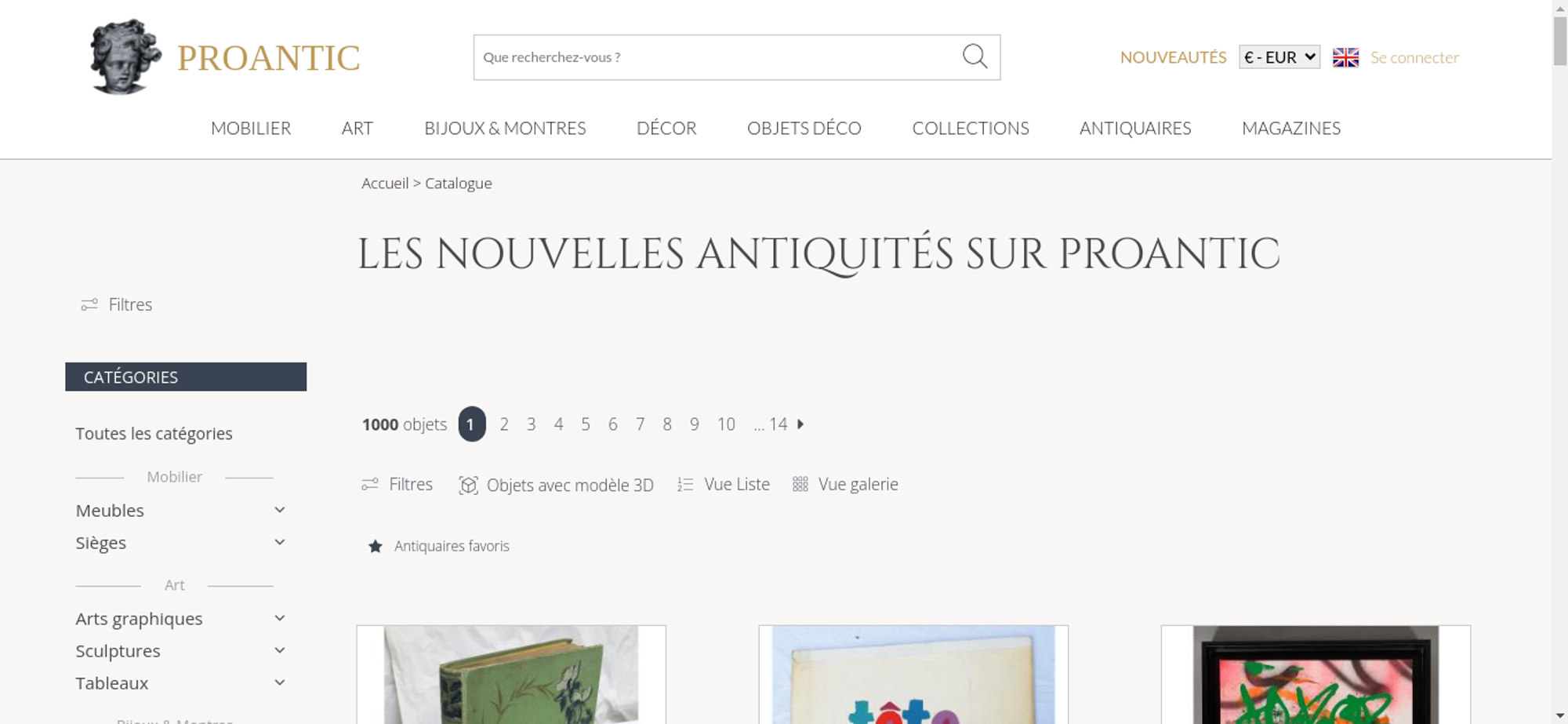Expand the Meubles category chevron
This screenshot has height=724, width=1568.
pyautogui.click(x=280, y=510)
